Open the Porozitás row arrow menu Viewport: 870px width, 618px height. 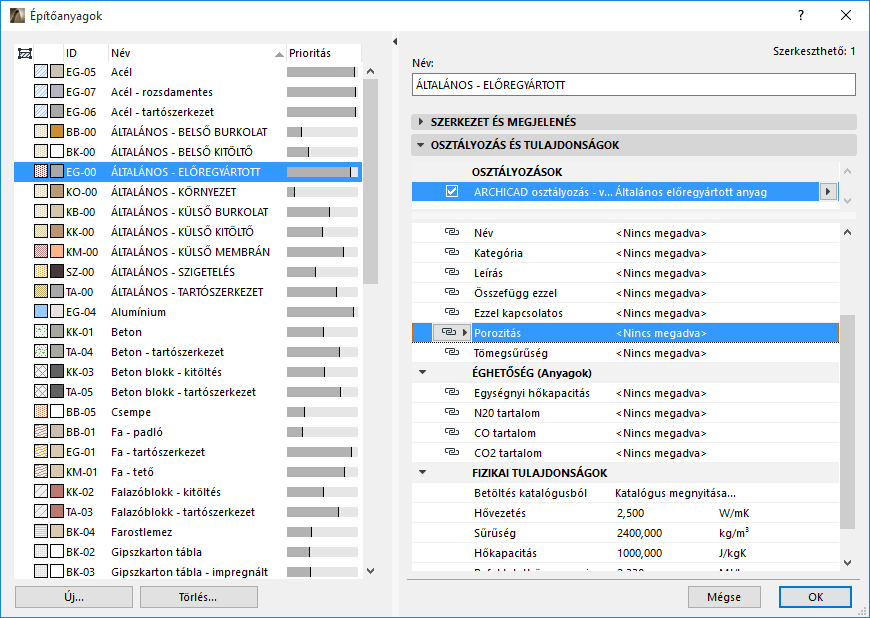click(465, 332)
